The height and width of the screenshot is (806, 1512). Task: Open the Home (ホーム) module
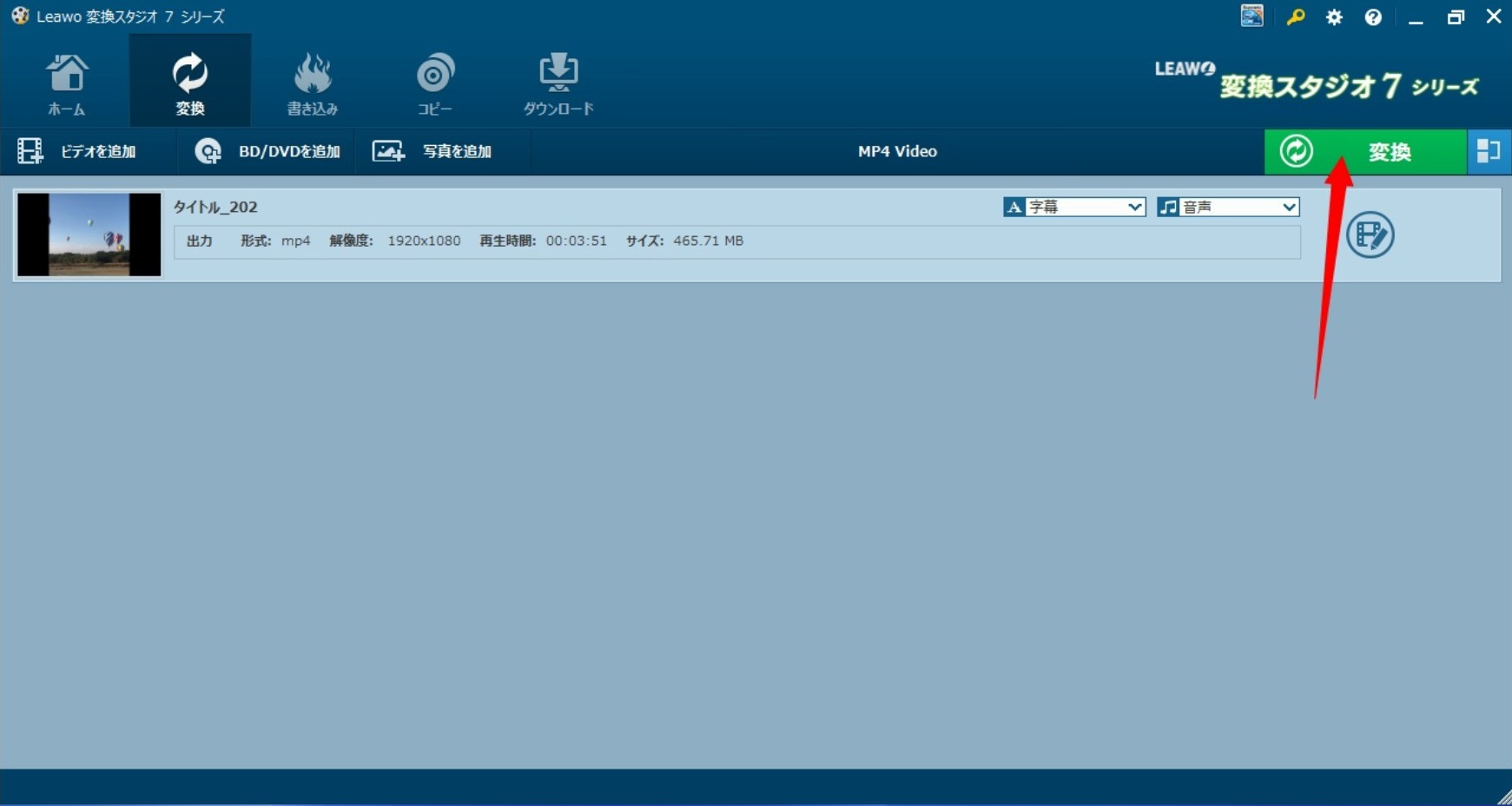[x=66, y=83]
